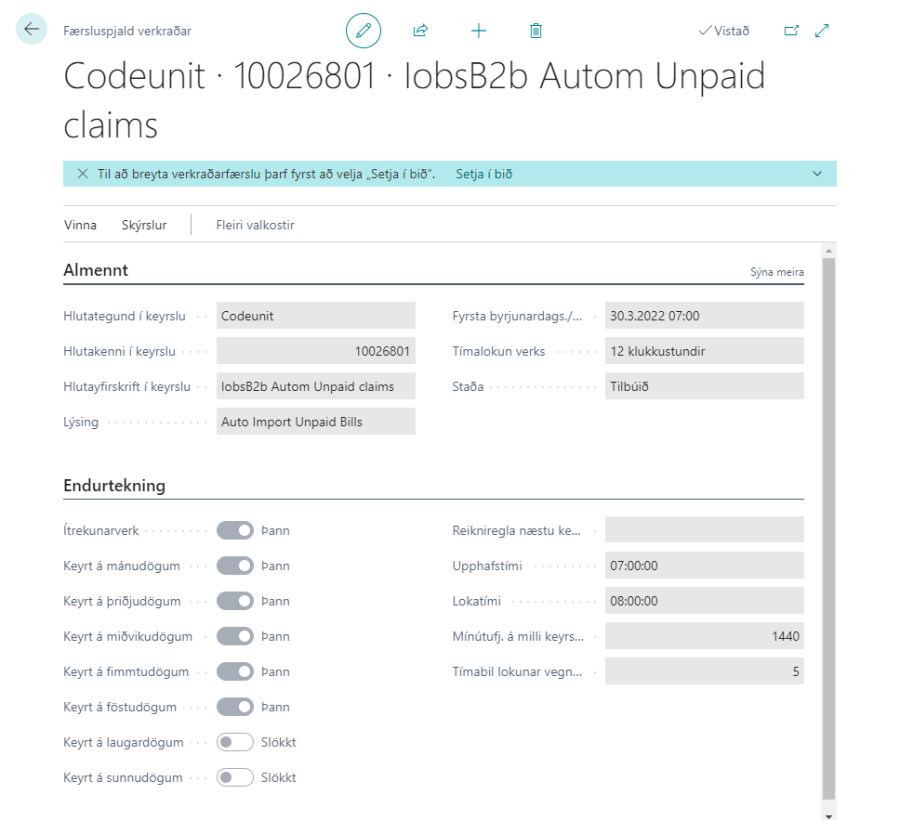Image resolution: width=900 pixels, height=820 pixels.
Task: Collapse the Almennt section header
Action: 96,270
